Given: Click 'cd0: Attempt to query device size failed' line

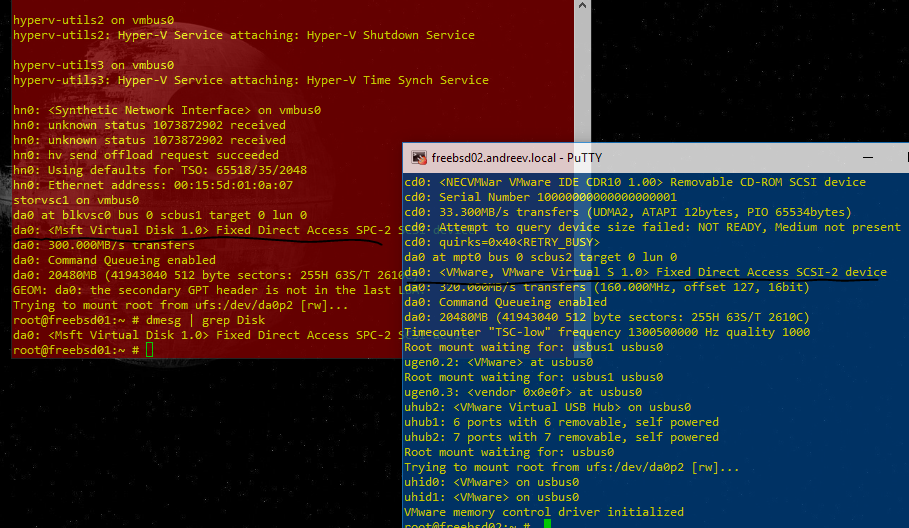Looking at the screenshot, I should [652, 227].
